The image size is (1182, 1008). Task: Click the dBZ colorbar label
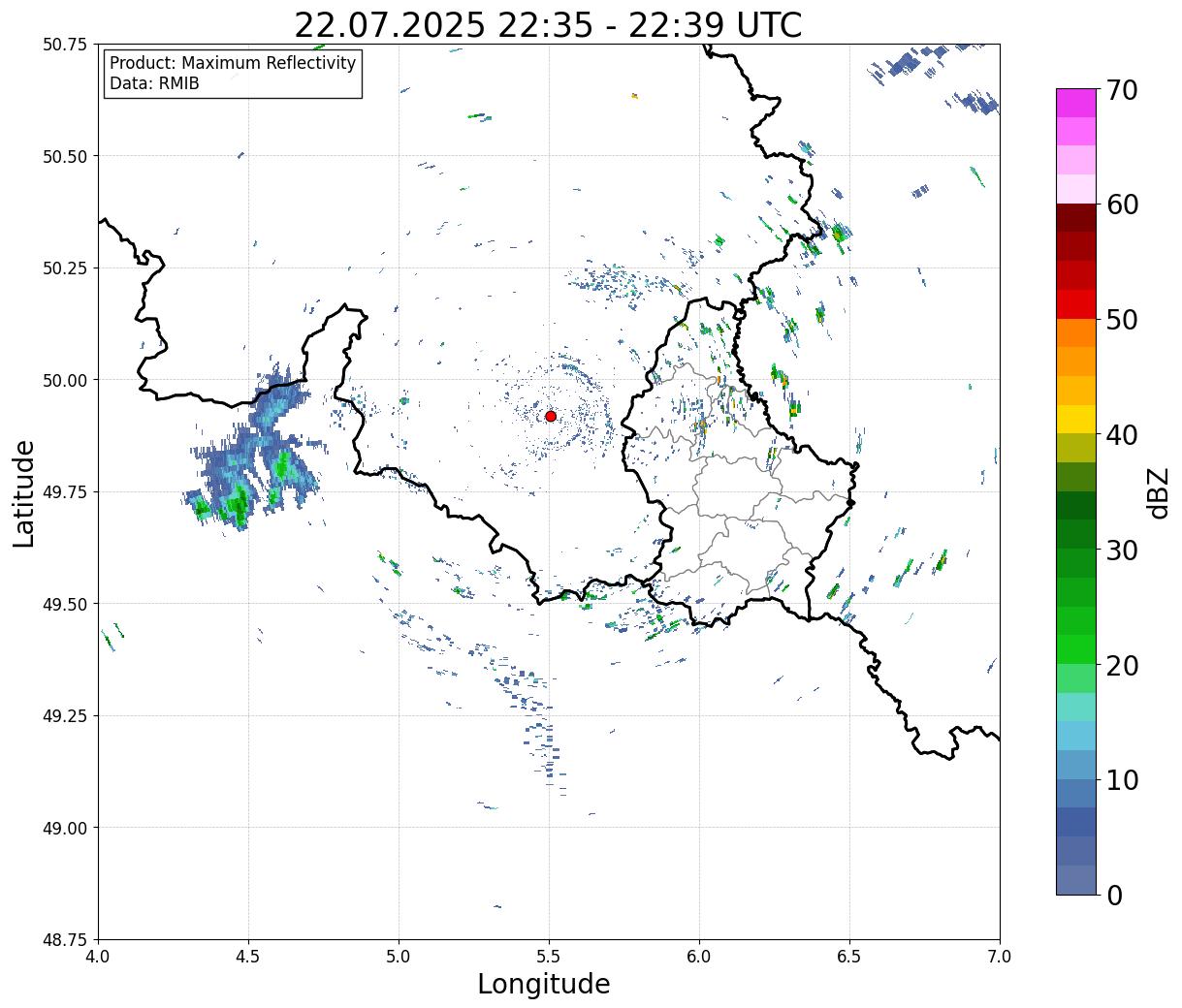tap(1158, 492)
